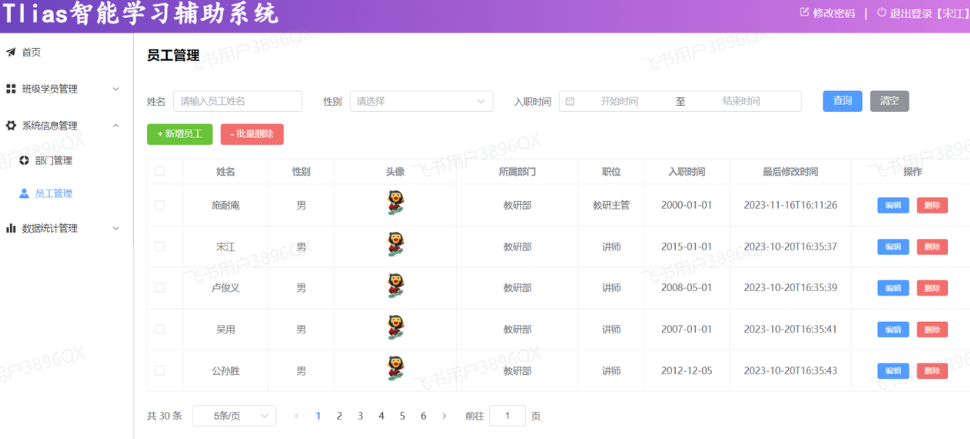Go to next page arrow

444,416
